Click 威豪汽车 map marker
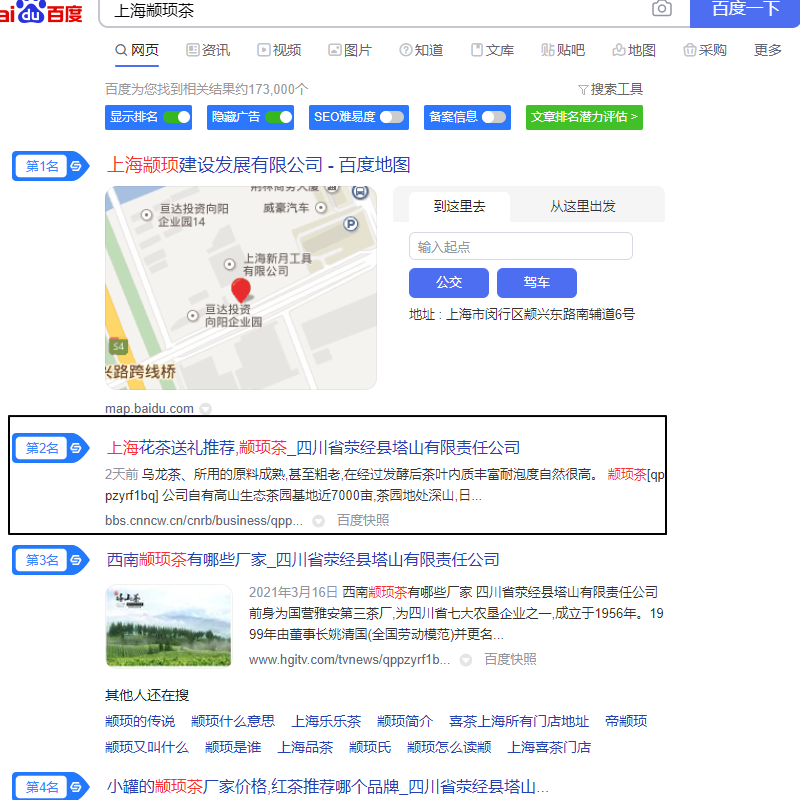The image size is (800, 800). (x=321, y=208)
